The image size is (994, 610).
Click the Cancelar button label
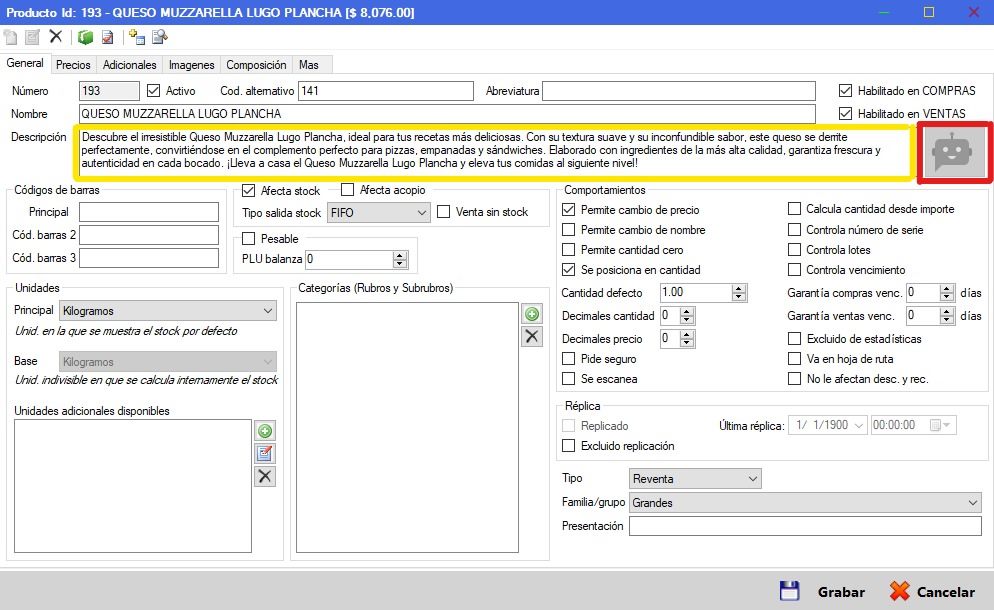point(946,592)
